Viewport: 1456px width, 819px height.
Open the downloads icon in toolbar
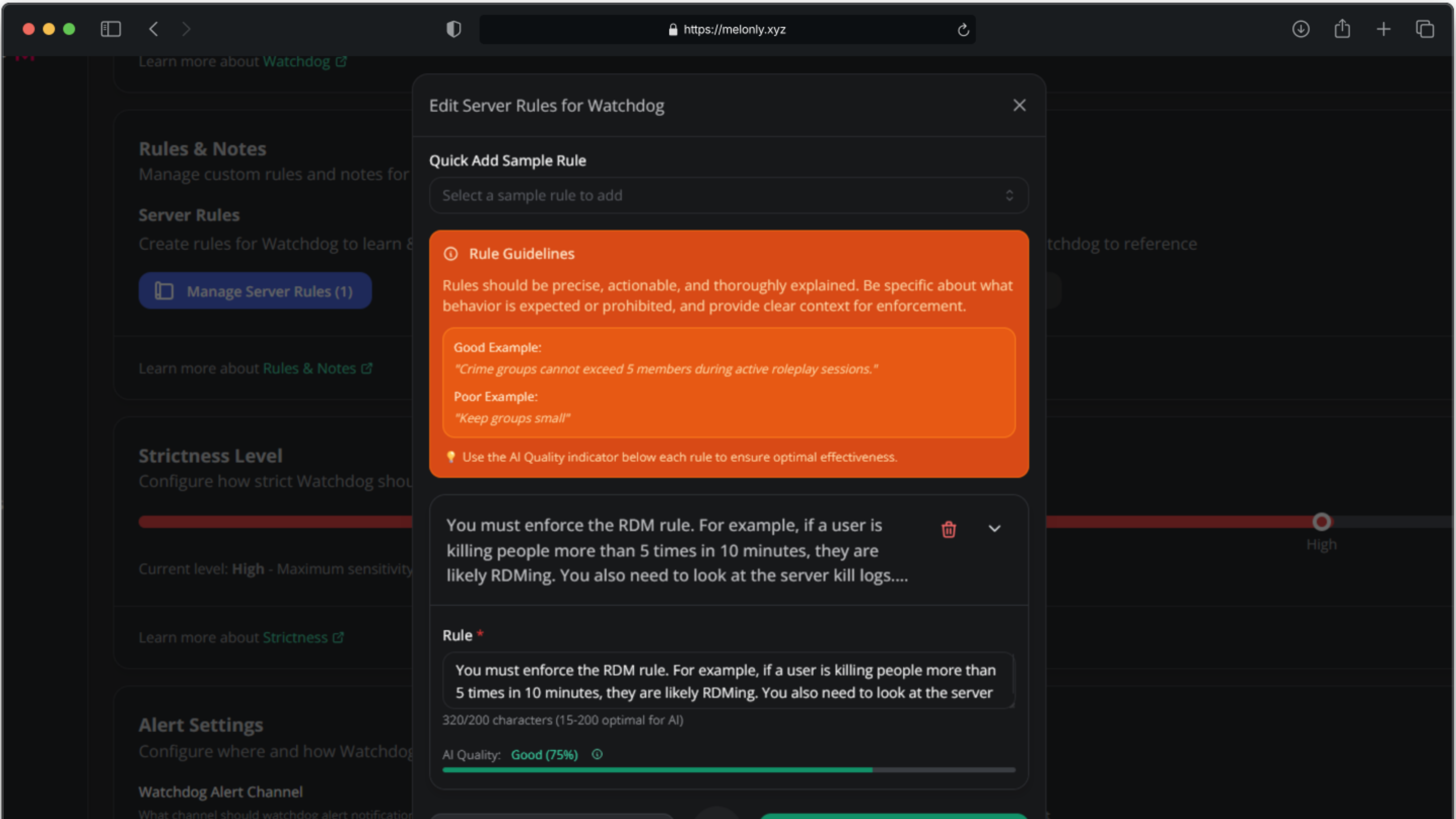coord(1301,29)
